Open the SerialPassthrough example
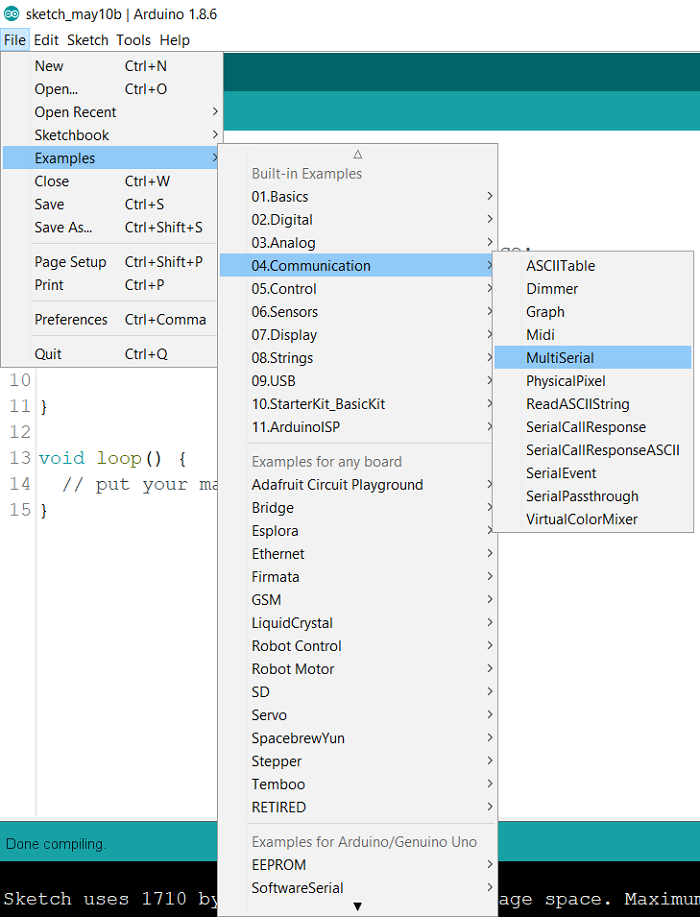Viewport: 700px width, 917px height. click(582, 496)
